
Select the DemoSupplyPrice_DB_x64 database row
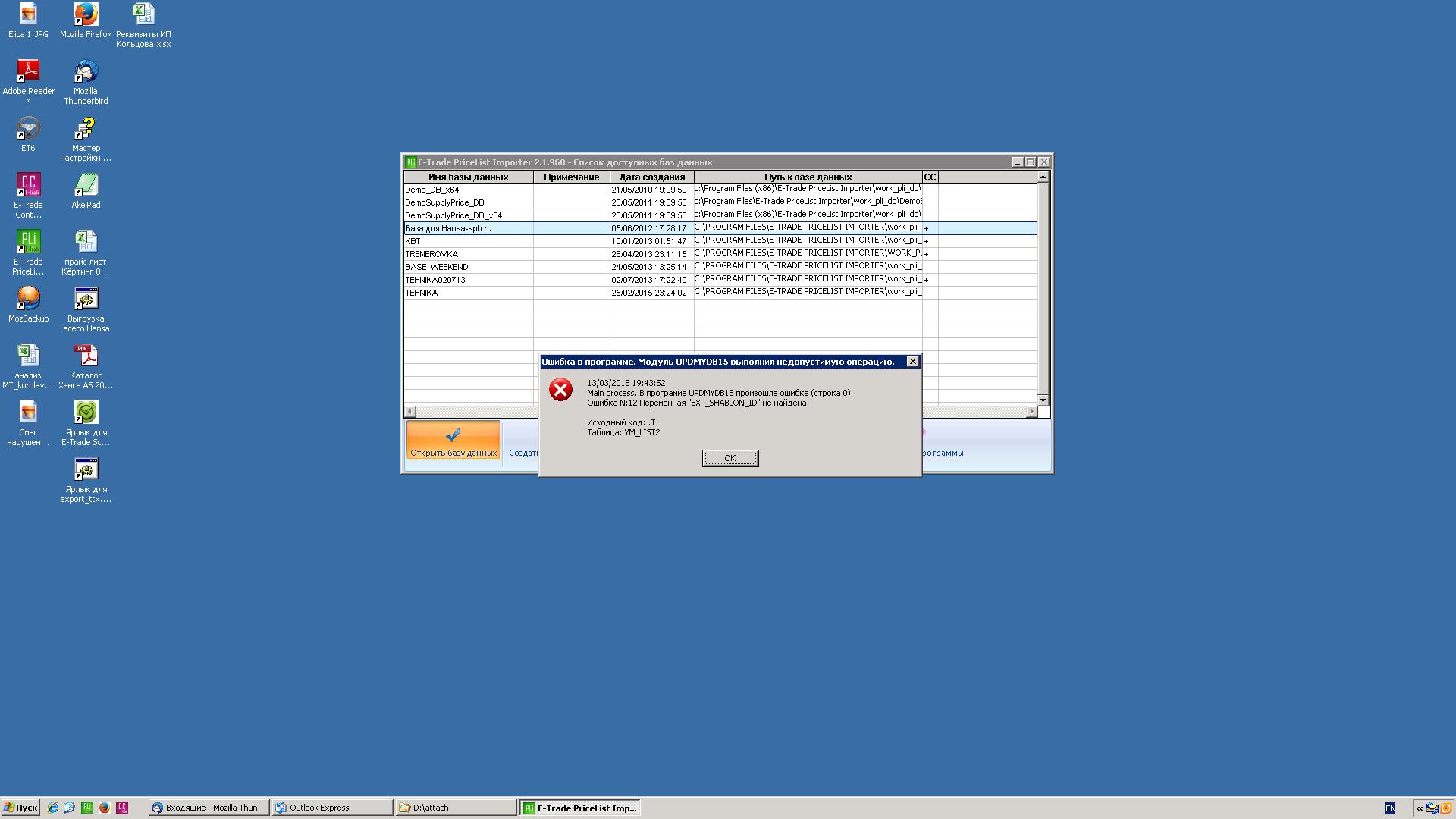point(720,215)
